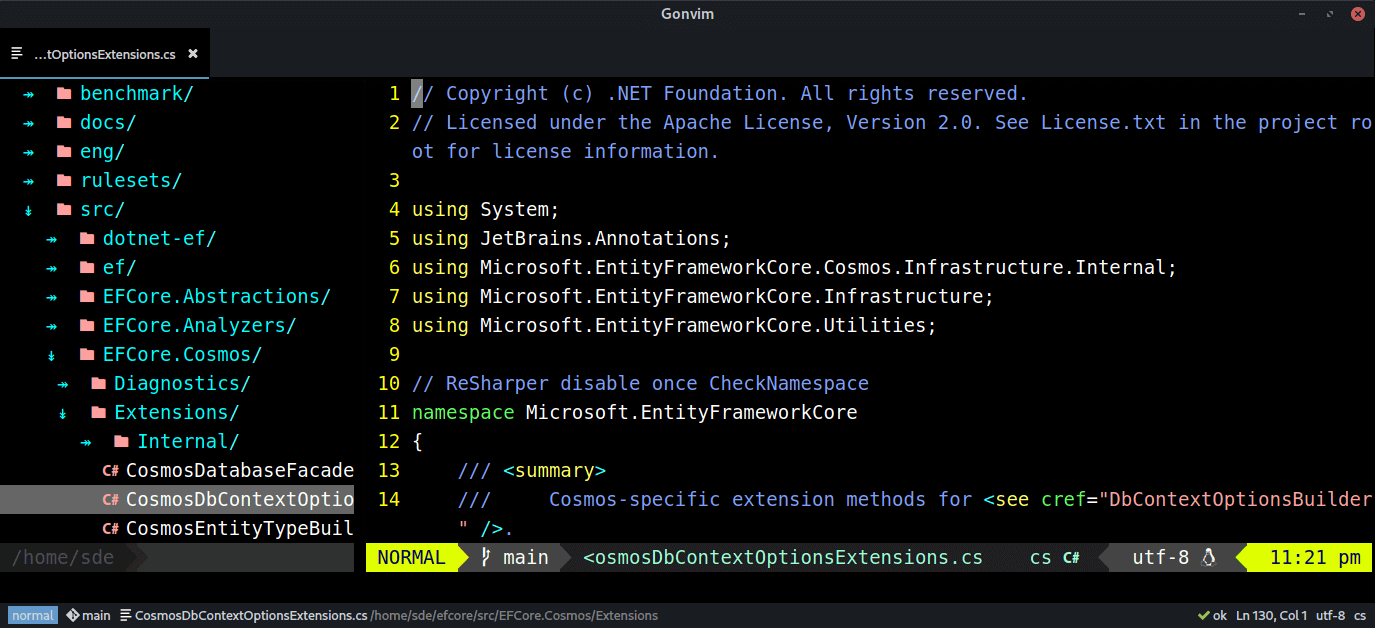
Task: Expand the Internal/ folder arrow
Action: coord(86,442)
